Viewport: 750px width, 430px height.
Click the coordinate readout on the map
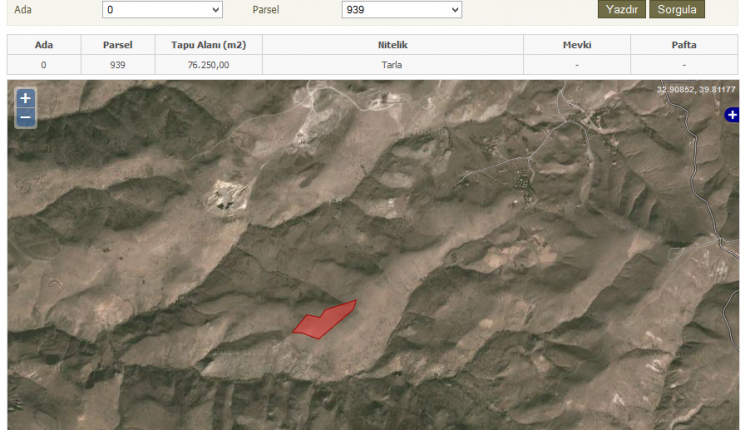click(695, 90)
